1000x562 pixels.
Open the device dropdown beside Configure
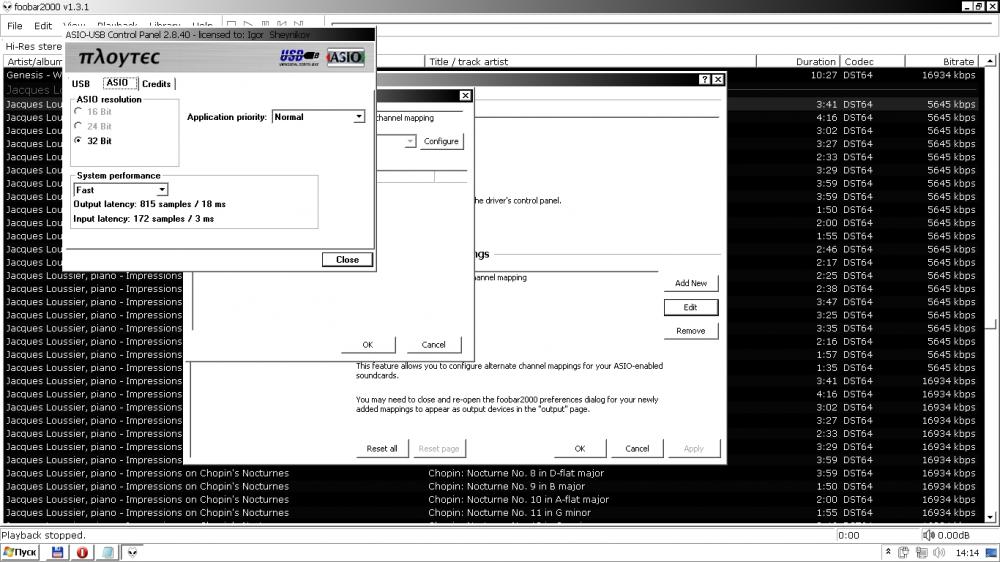pyautogui.click(x=410, y=142)
